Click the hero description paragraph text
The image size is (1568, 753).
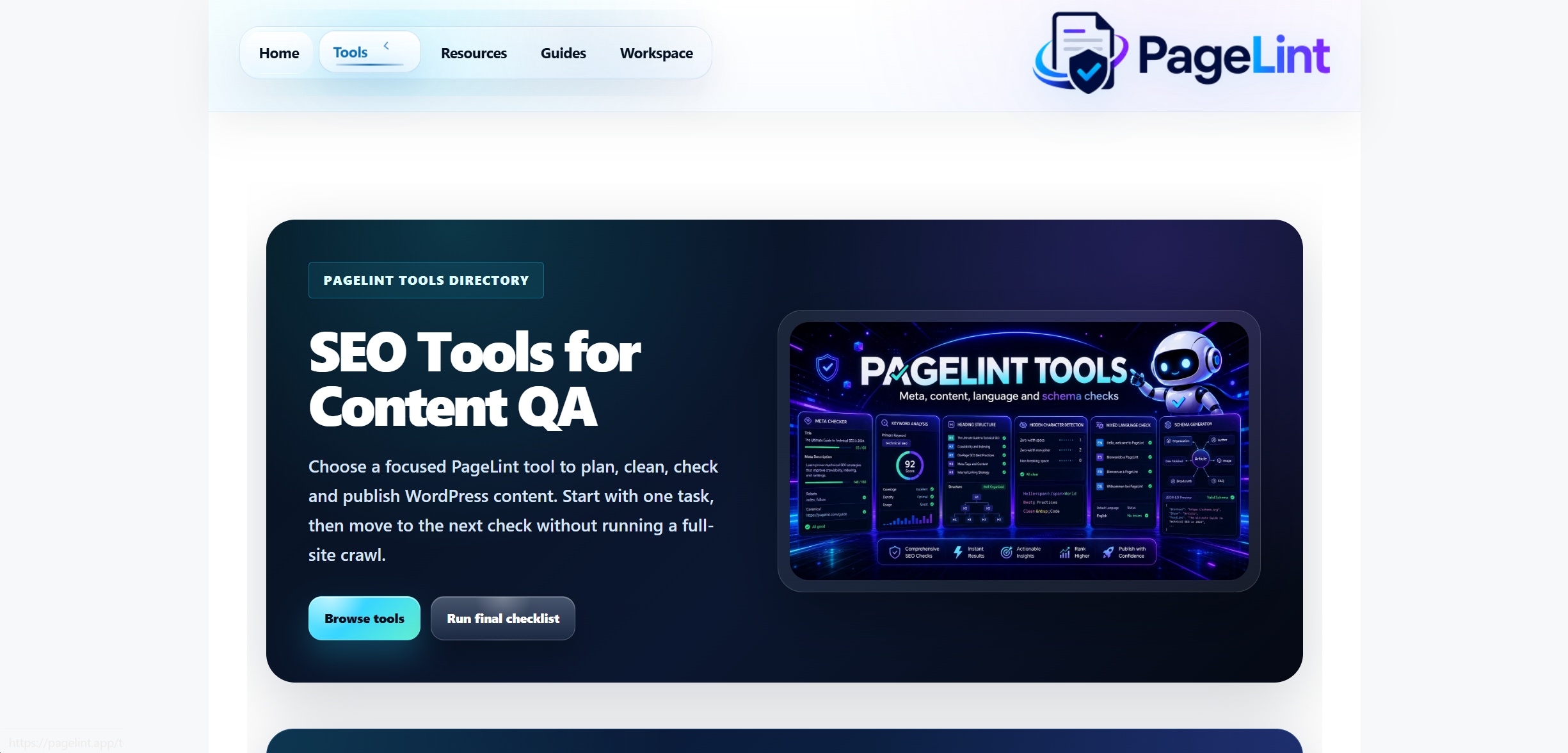513,511
